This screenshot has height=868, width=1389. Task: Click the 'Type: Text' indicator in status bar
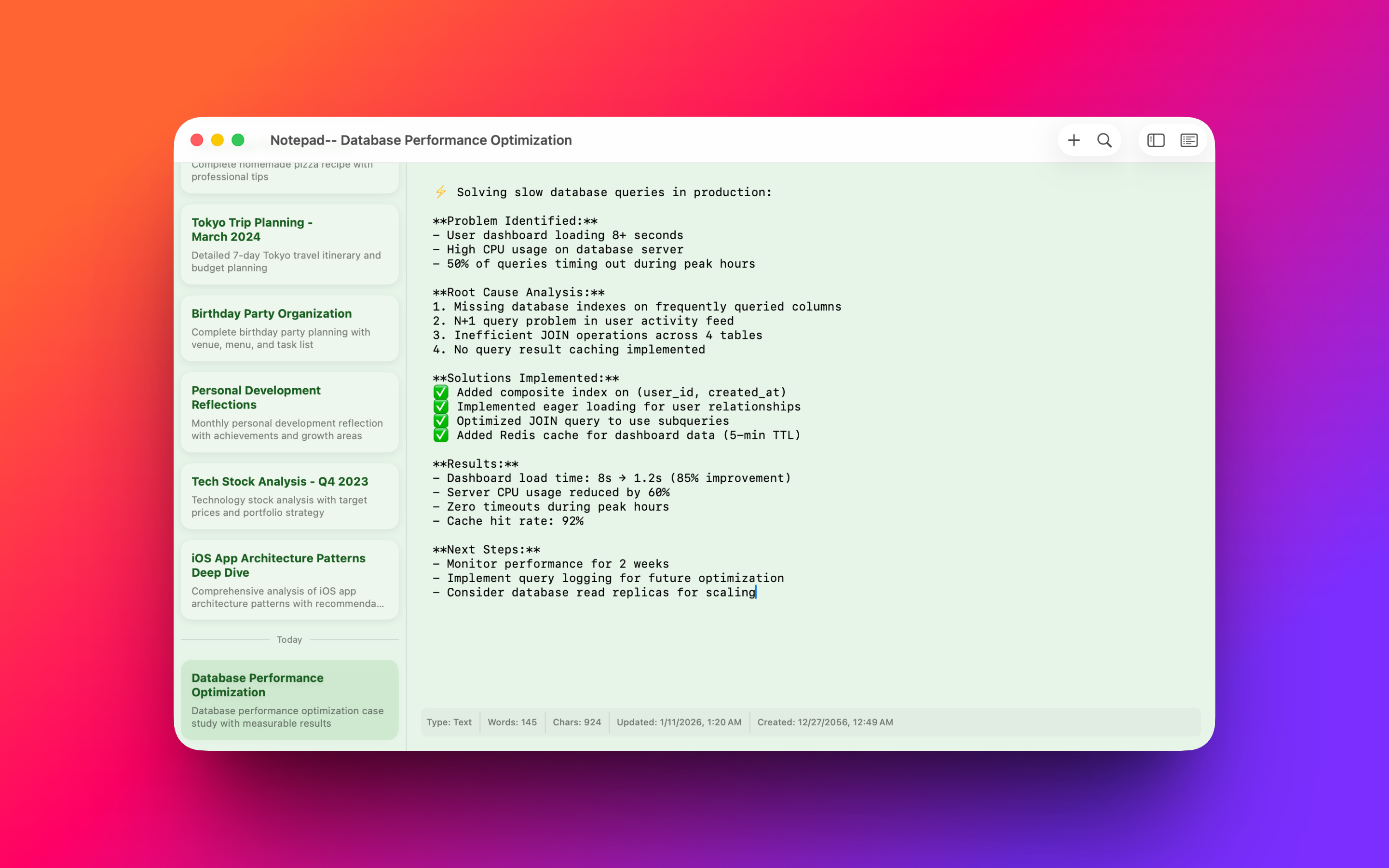[449, 722]
